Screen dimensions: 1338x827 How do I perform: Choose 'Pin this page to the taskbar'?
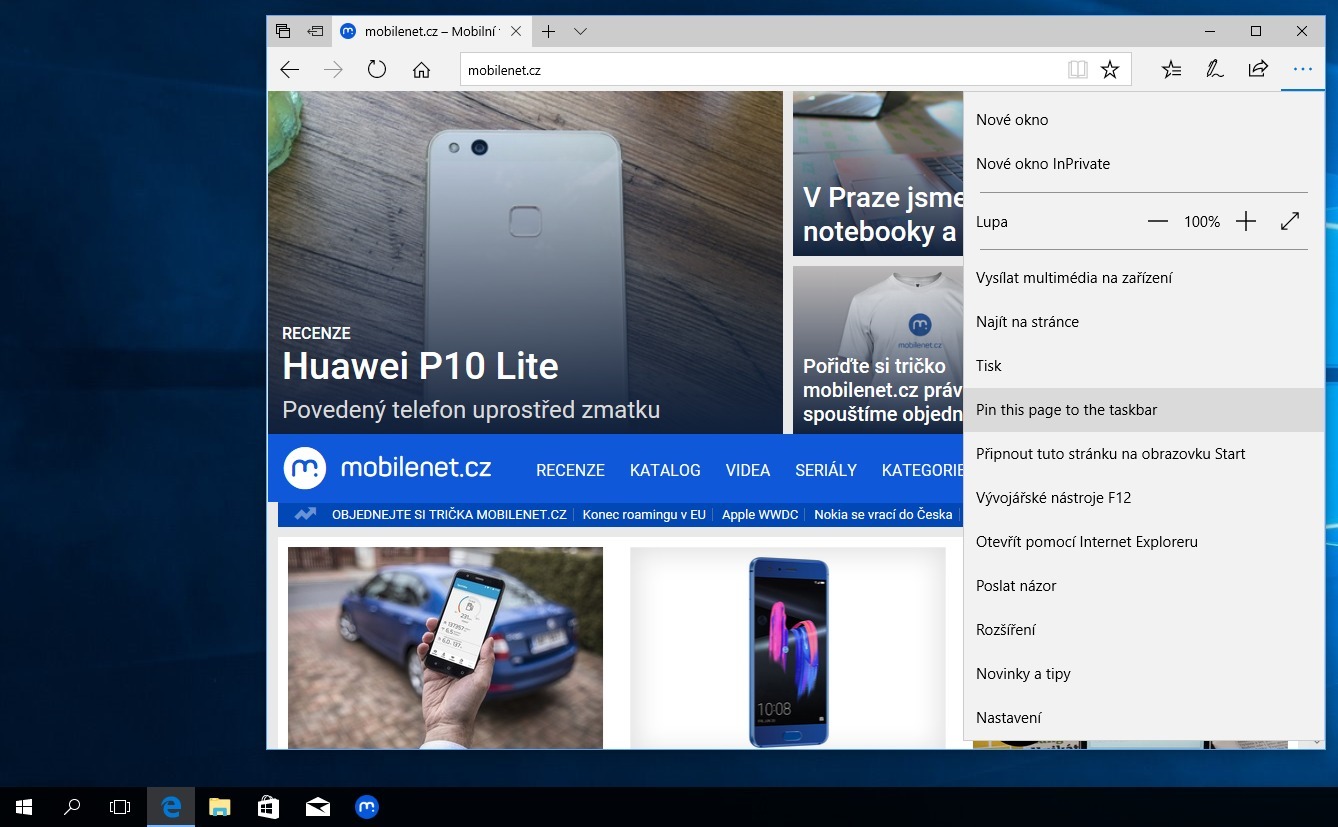click(1066, 409)
